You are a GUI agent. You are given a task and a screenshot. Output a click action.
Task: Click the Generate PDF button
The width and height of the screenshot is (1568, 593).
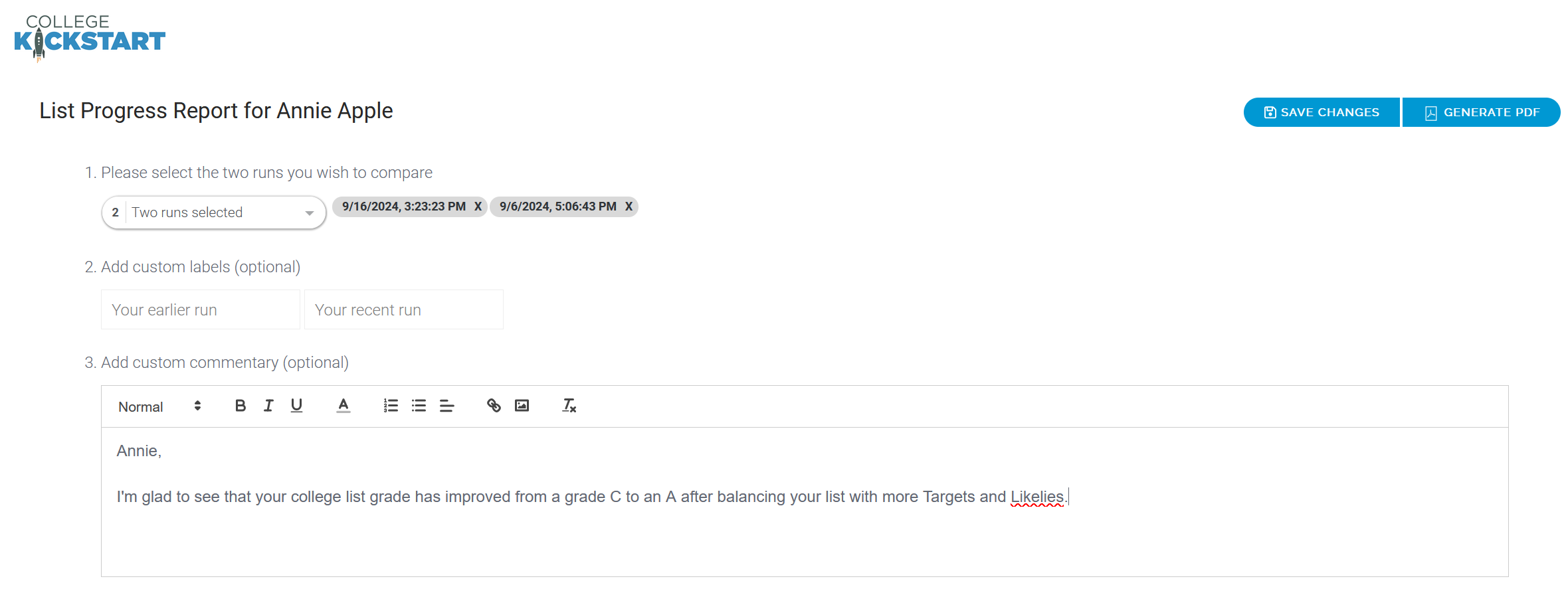coord(1482,112)
